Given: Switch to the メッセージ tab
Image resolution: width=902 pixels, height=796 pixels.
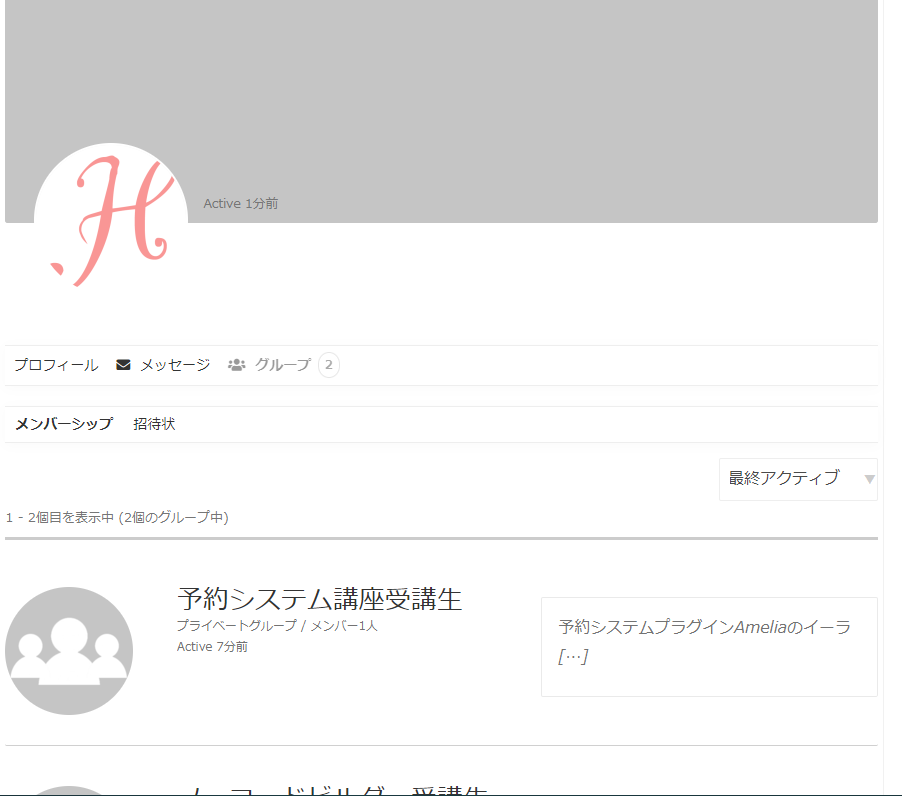Looking at the screenshot, I should (175, 365).
